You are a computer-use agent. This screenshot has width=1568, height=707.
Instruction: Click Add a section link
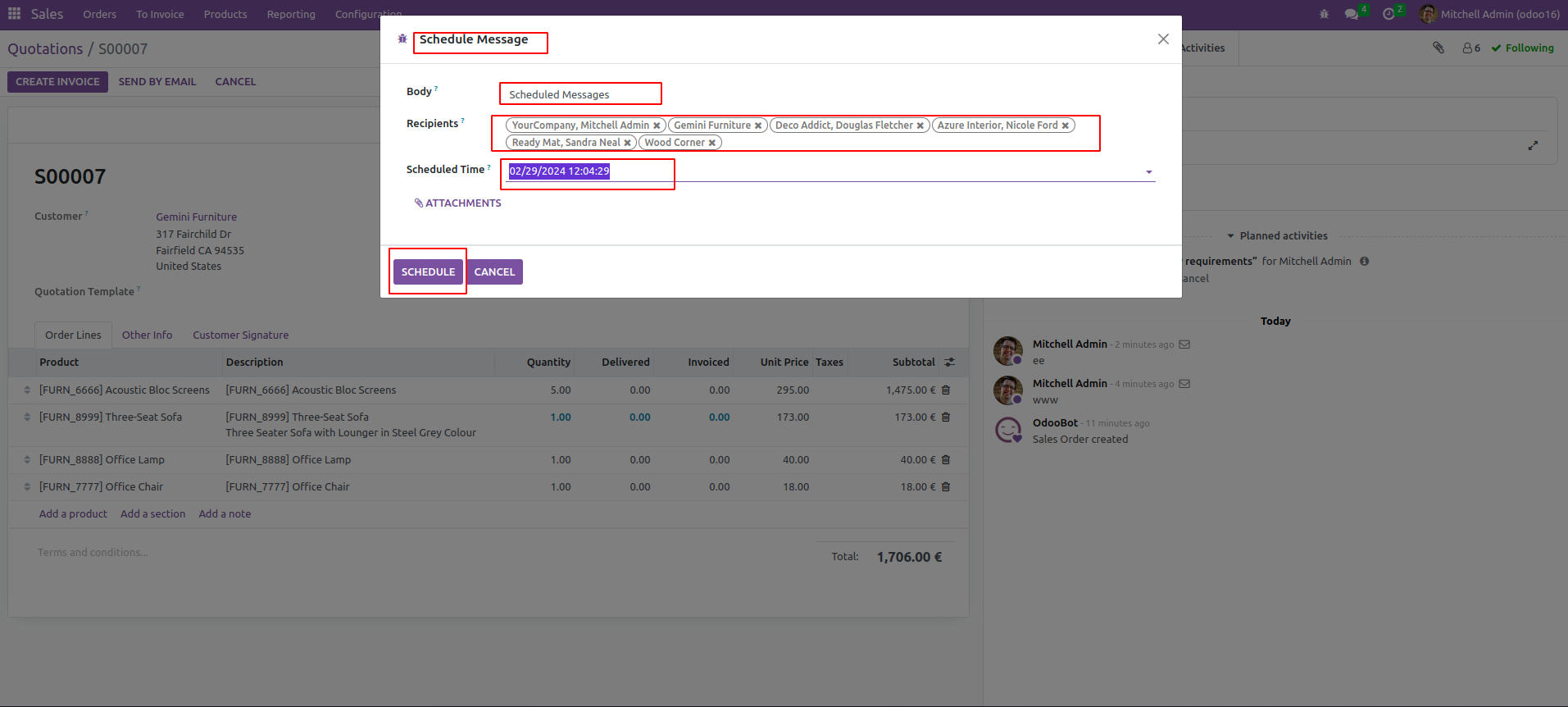coord(152,514)
